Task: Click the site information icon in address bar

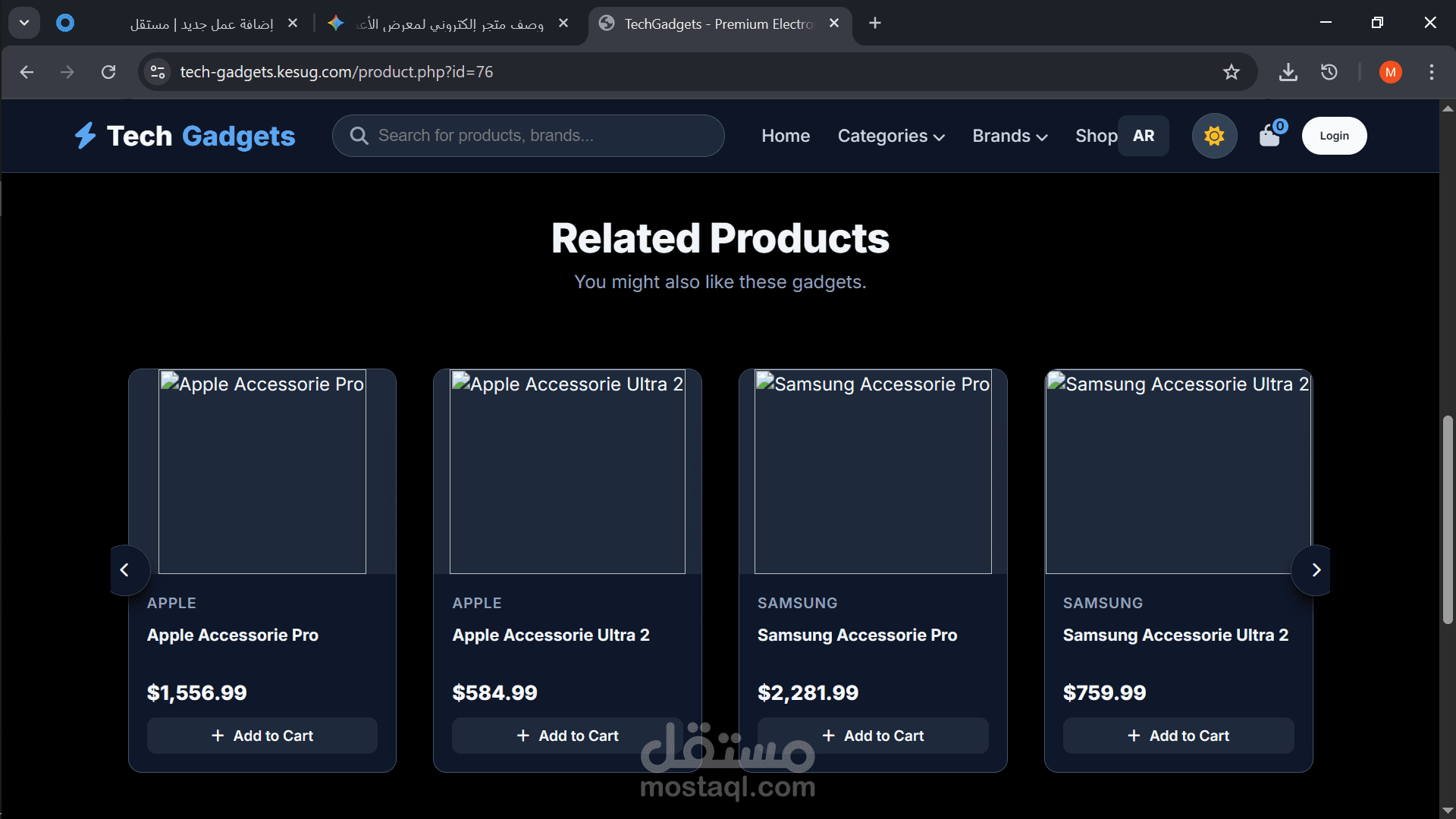Action: 158,72
